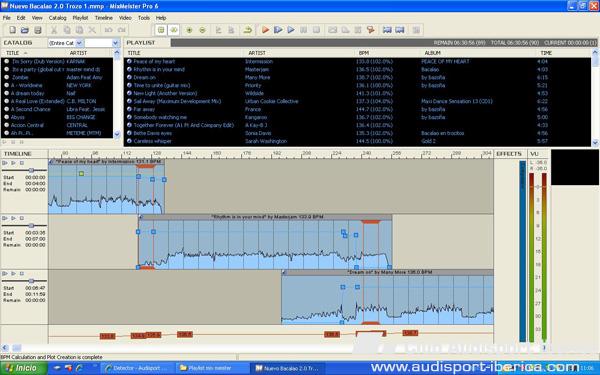Viewport: 600px width, 375px height.
Task: Click stop square icon on second timeline track
Action: 22,218
